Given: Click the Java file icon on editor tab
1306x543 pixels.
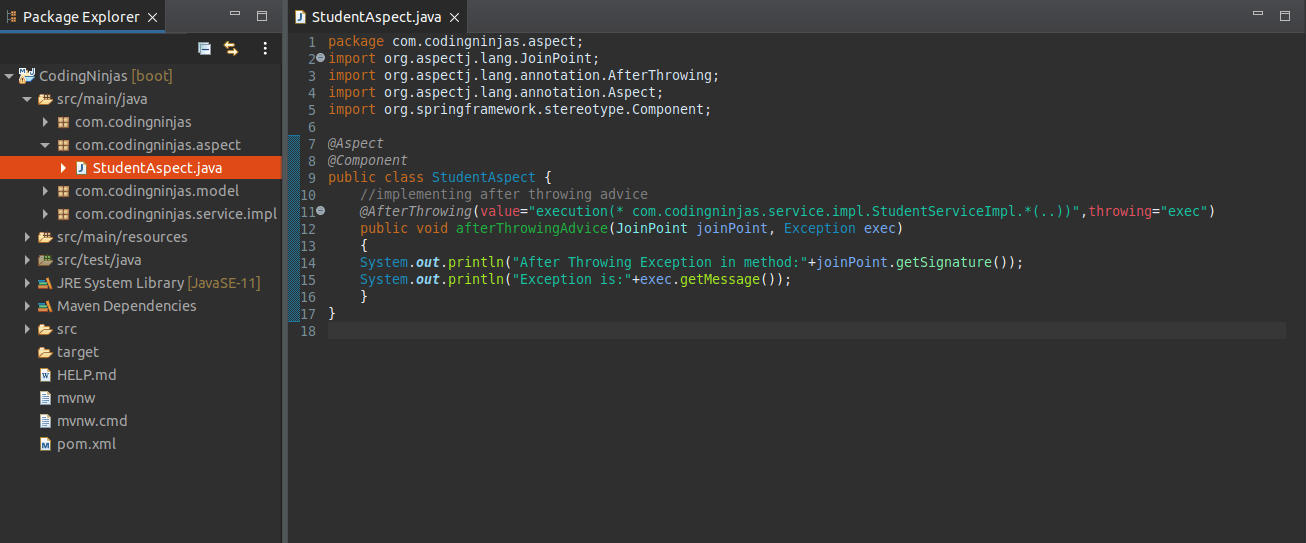Looking at the screenshot, I should (x=300, y=18).
